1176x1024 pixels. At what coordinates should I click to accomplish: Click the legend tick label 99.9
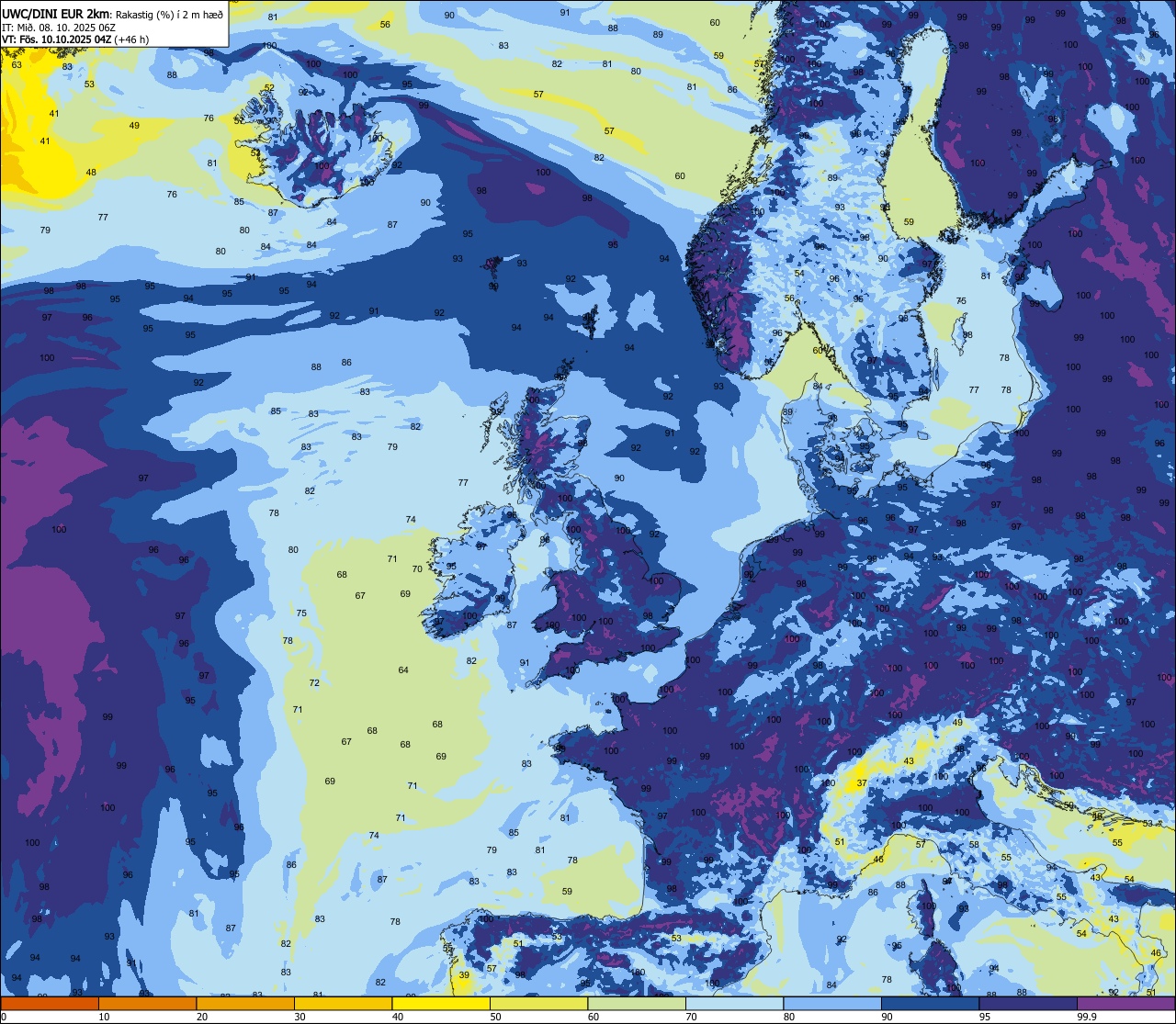click(1087, 1017)
